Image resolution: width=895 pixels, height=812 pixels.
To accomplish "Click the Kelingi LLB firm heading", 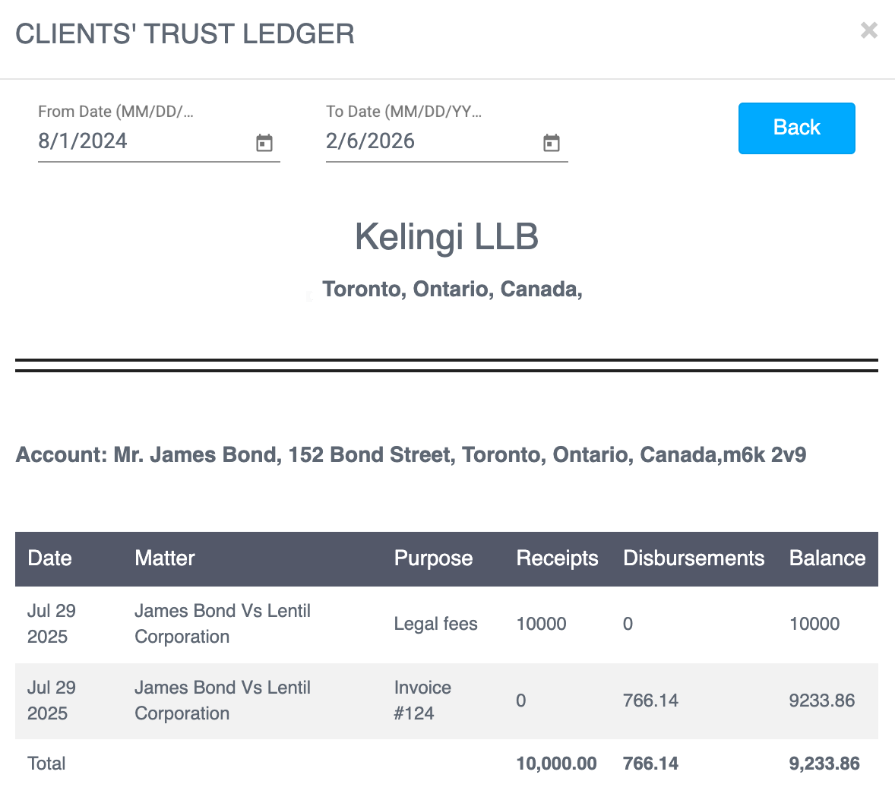I will [x=447, y=237].
